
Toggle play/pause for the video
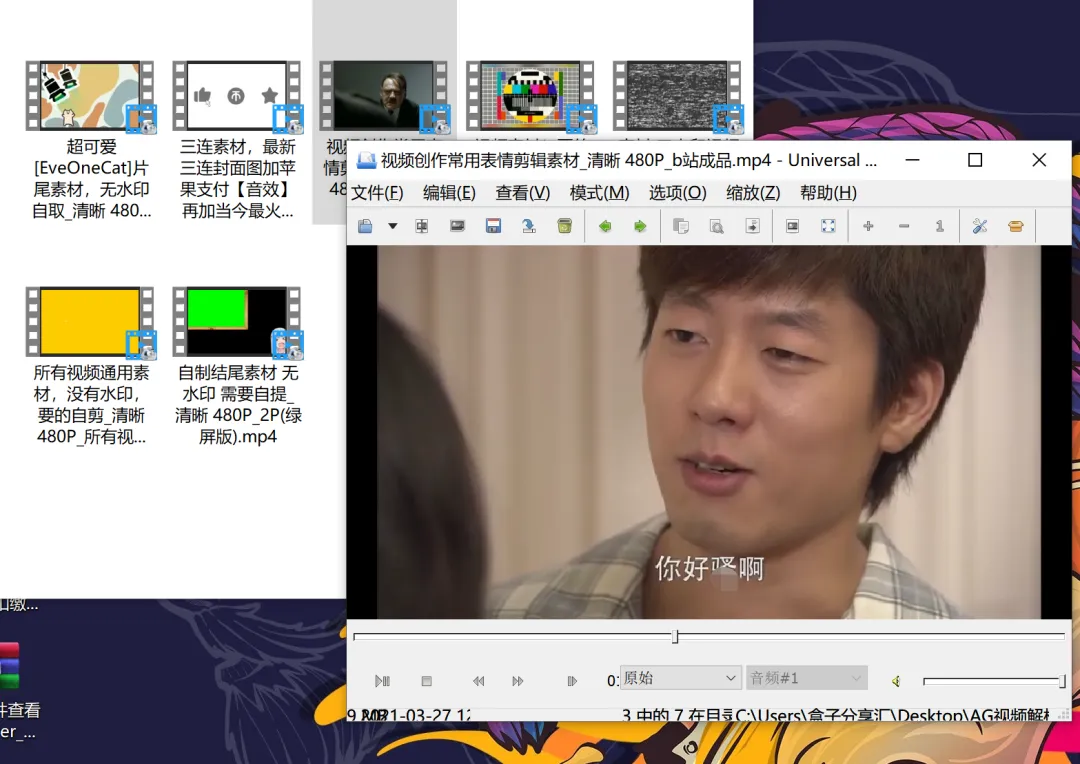click(x=382, y=681)
